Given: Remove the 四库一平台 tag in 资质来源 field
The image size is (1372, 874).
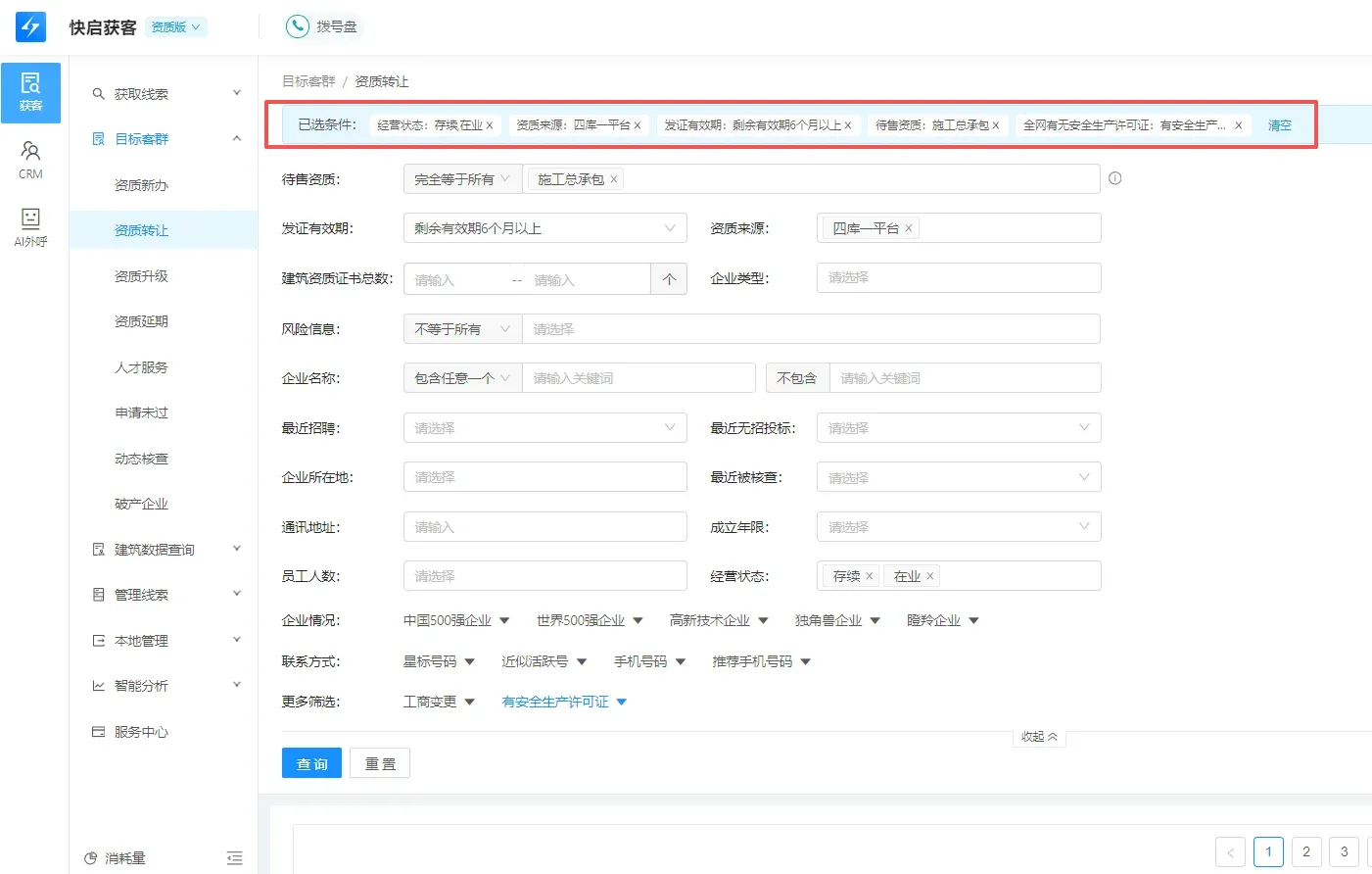Looking at the screenshot, I should [x=909, y=228].
